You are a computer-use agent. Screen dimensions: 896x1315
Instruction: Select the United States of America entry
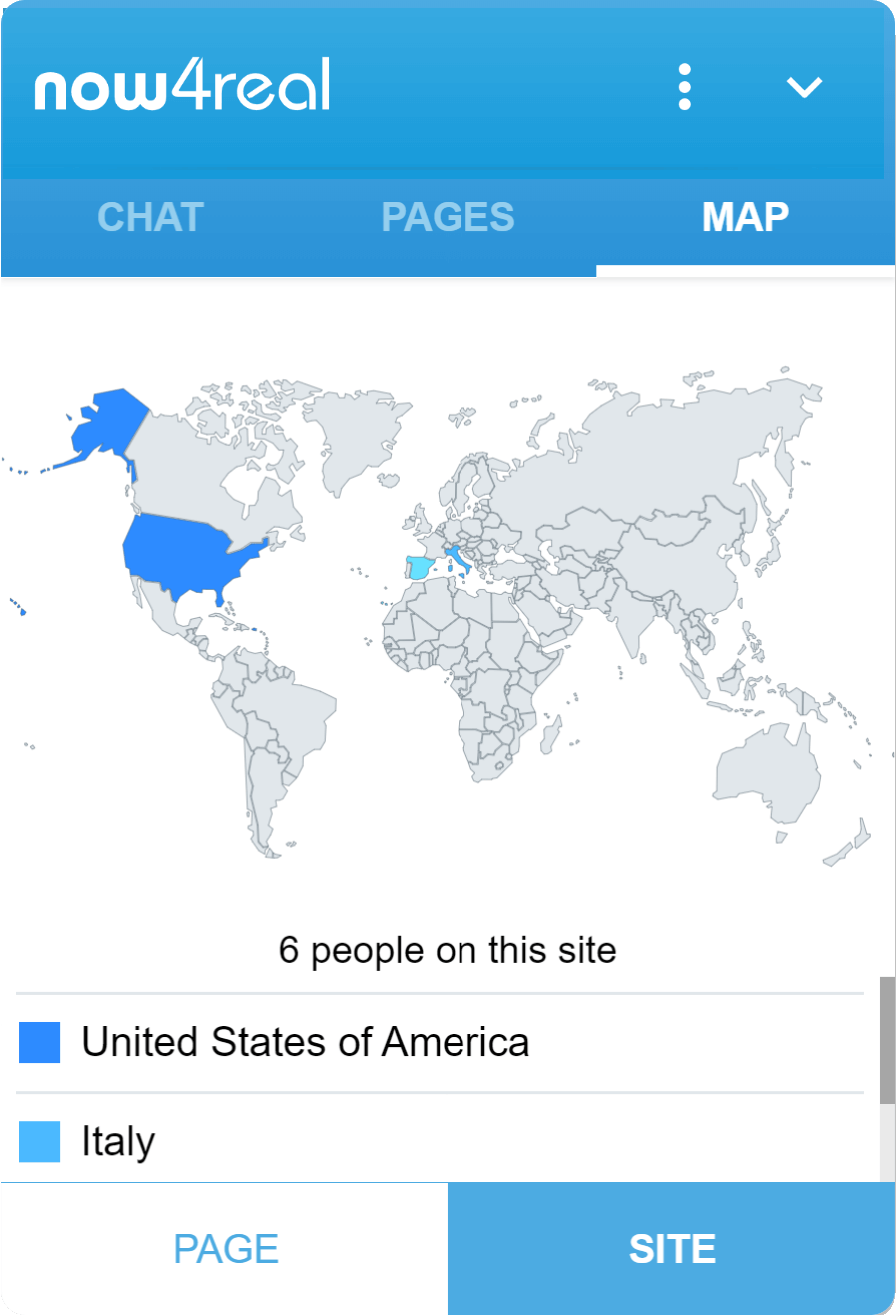coord(440,1042)
